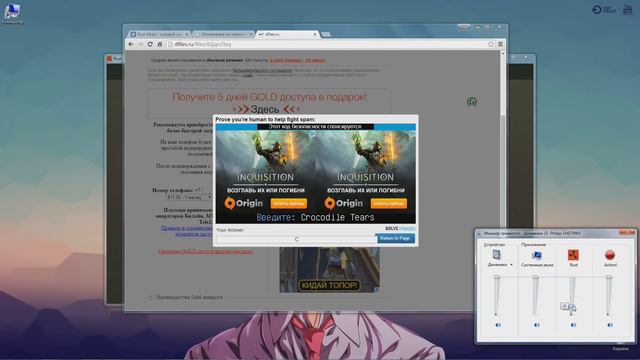640x360 pixels.
Task: Open the payment period dropdown on page
Action: click(x=189, y=197)
